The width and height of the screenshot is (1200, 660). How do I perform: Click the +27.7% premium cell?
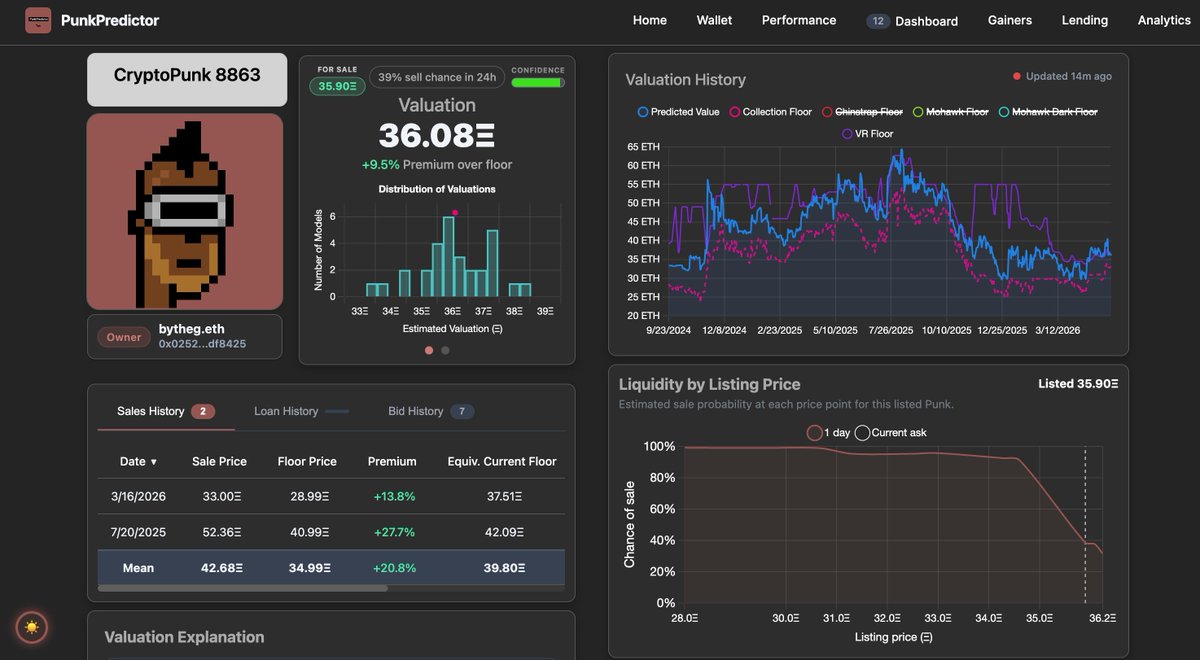[392, 532]
